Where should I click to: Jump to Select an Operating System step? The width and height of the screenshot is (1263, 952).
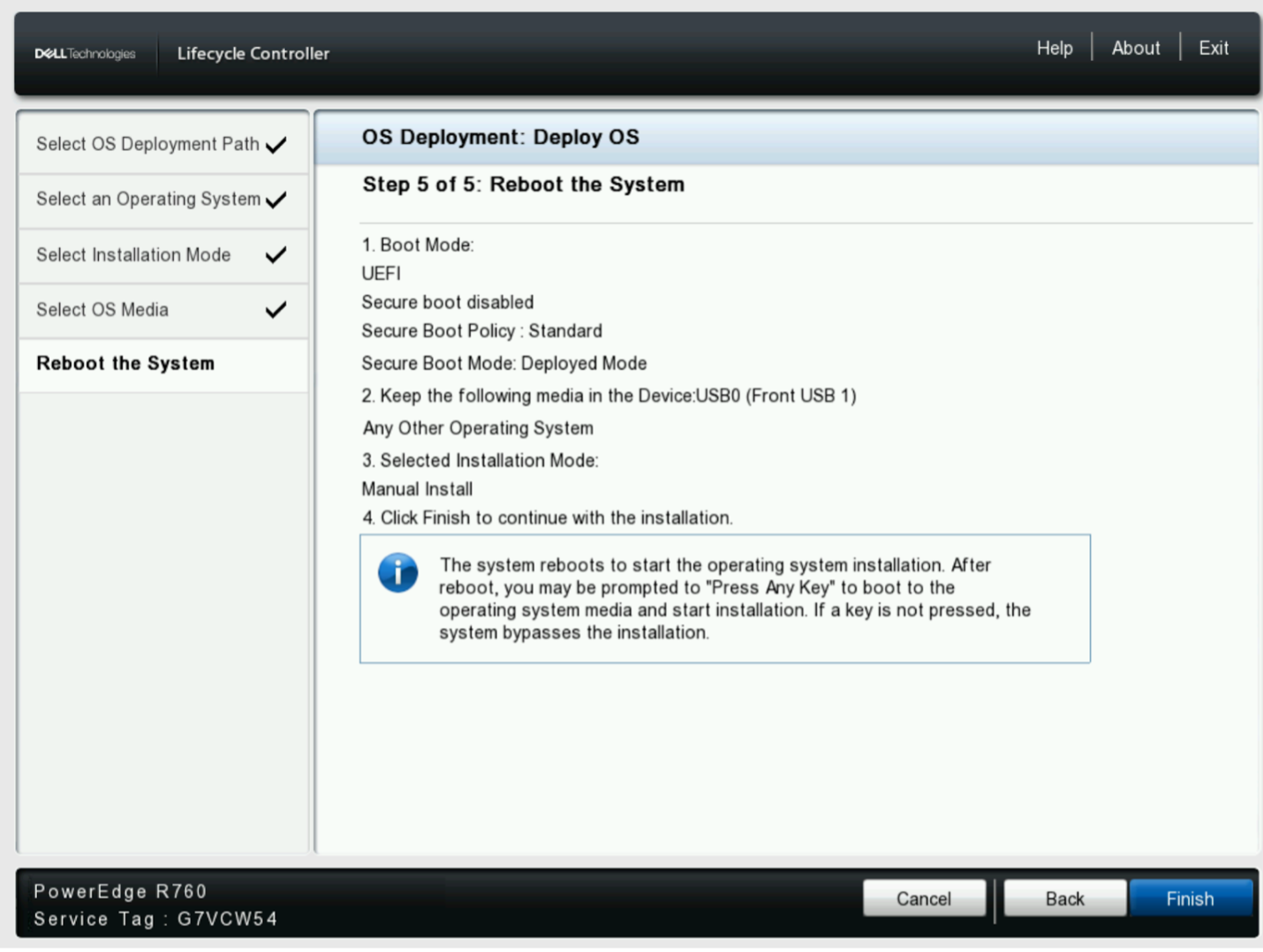click(147, 200)
